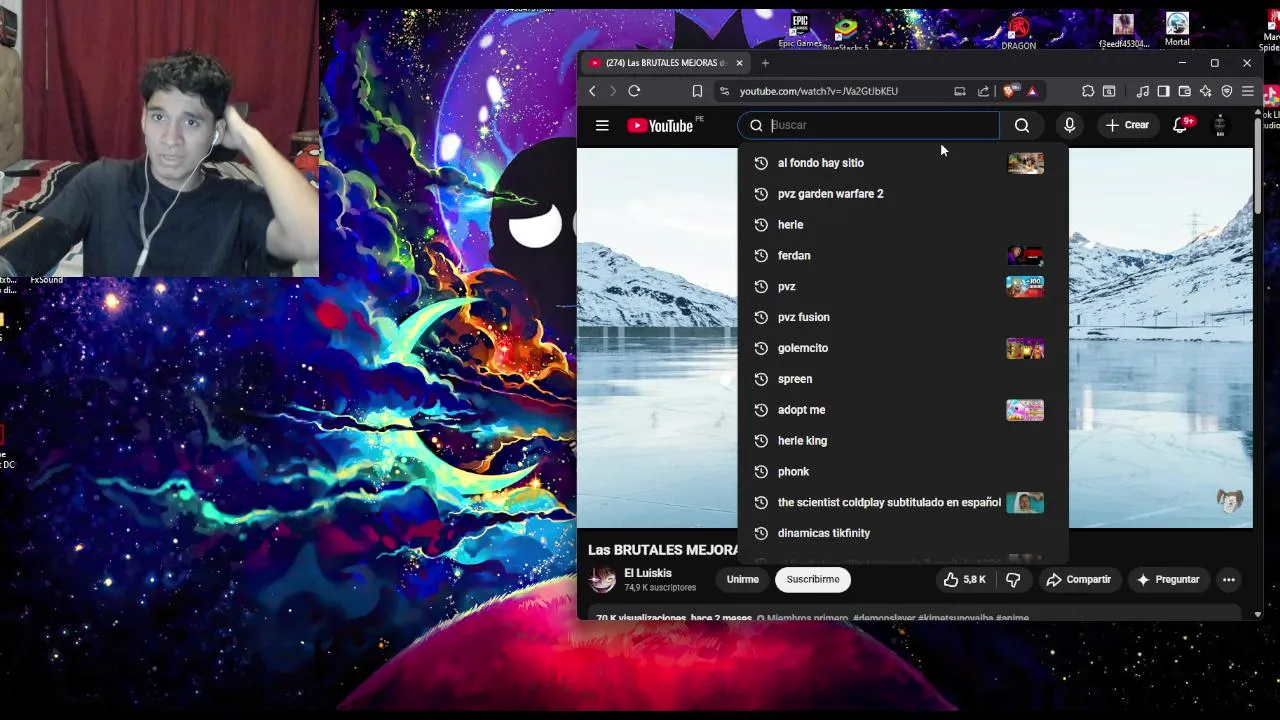Open Epic Games desktop shortcut
1280x720 pixels.
pyautogui.click(x=800, y=30)
